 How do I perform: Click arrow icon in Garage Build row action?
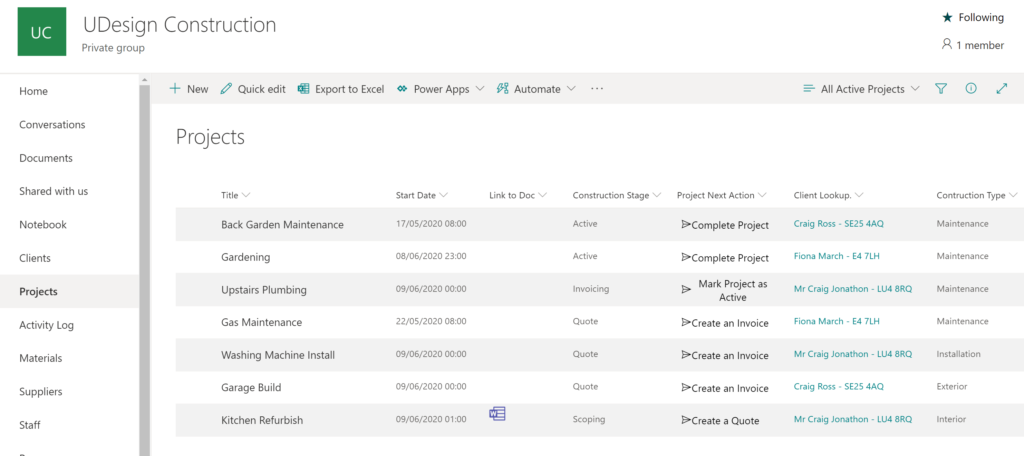[686, 387]
